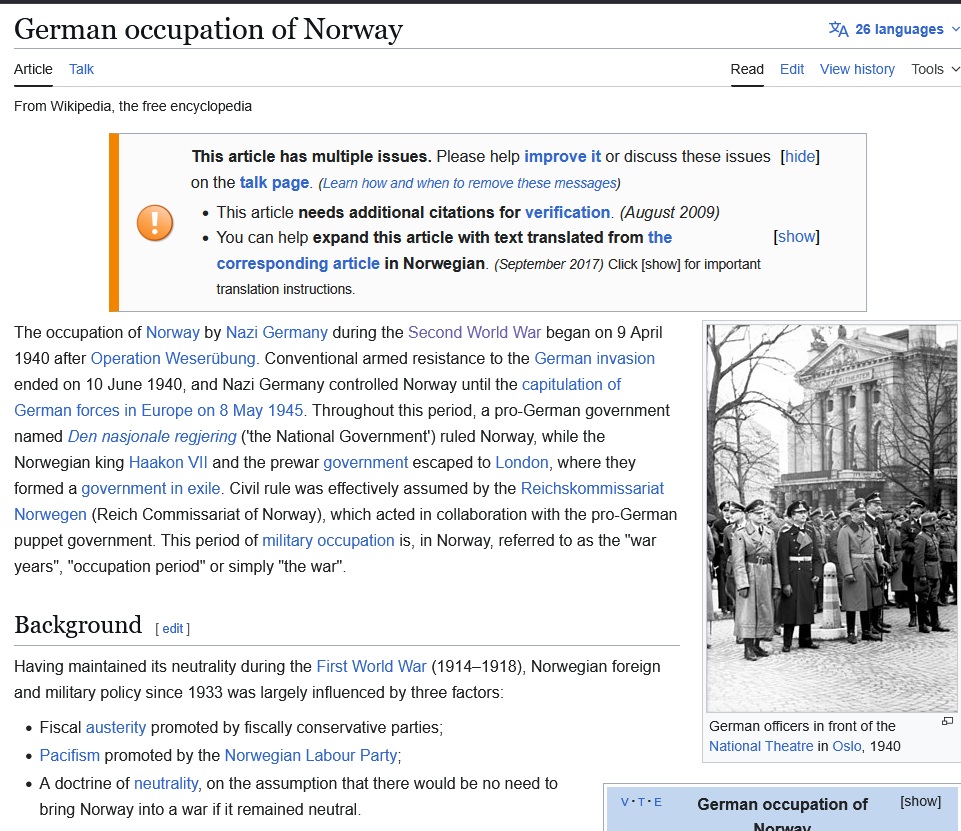961x831 pixels.
Task: Click the T (talk) navbox template link
Action: coord(641,802)
